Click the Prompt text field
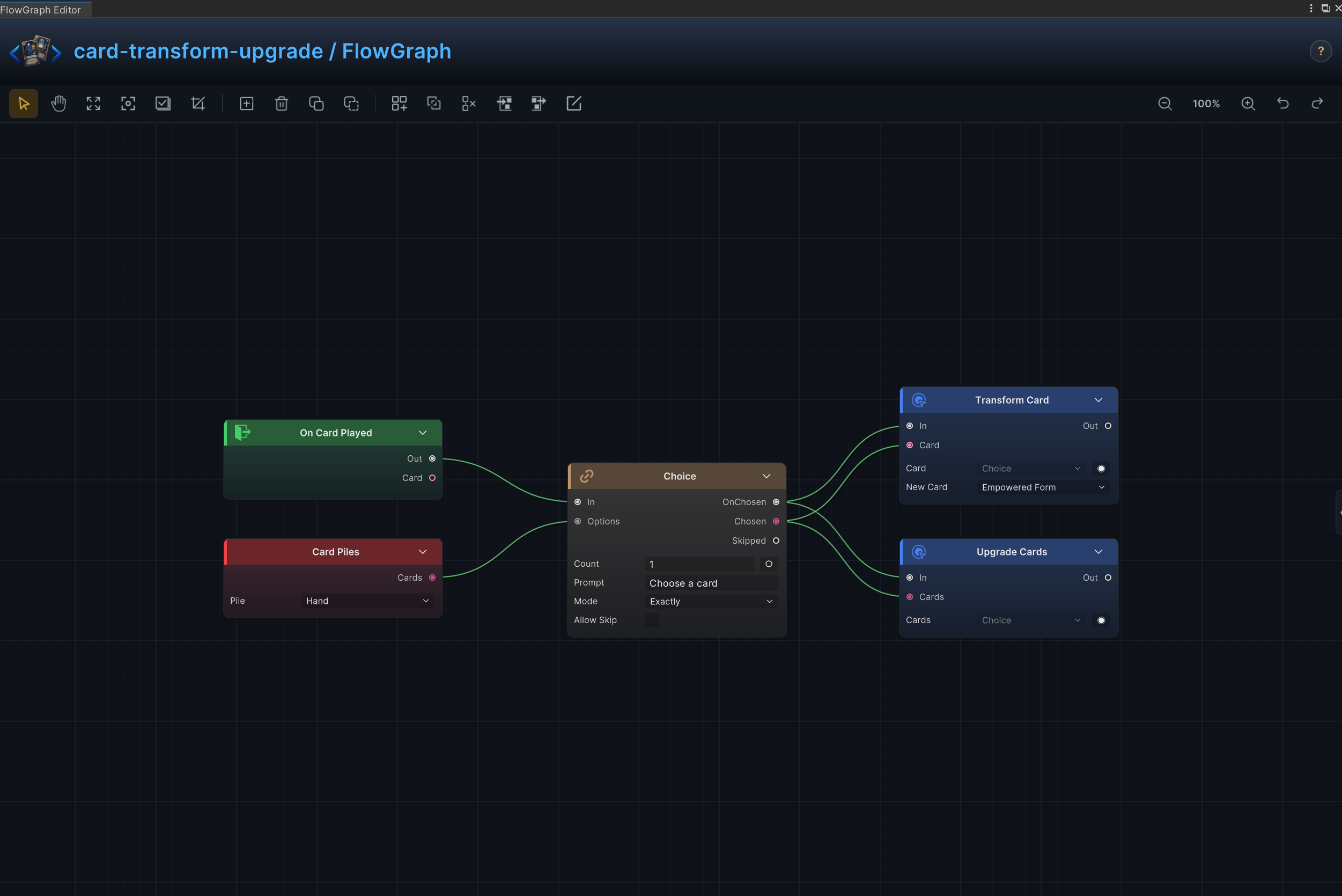Viewport: 1342px width, 896px height. coord(711,583)
